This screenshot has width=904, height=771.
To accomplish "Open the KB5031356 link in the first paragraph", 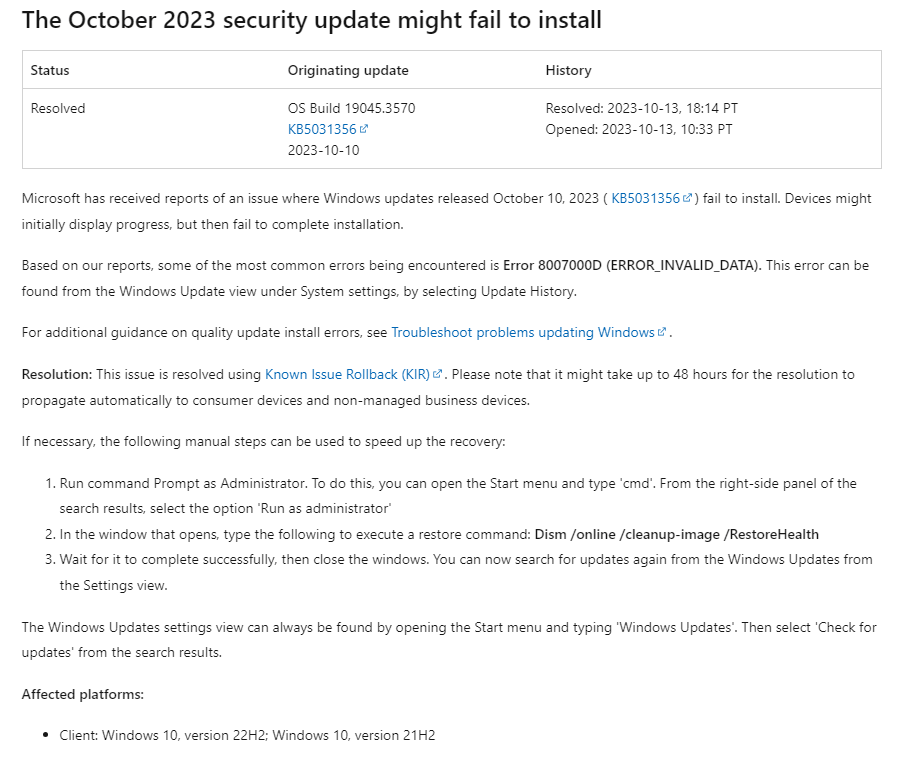I will click(645, 199).
